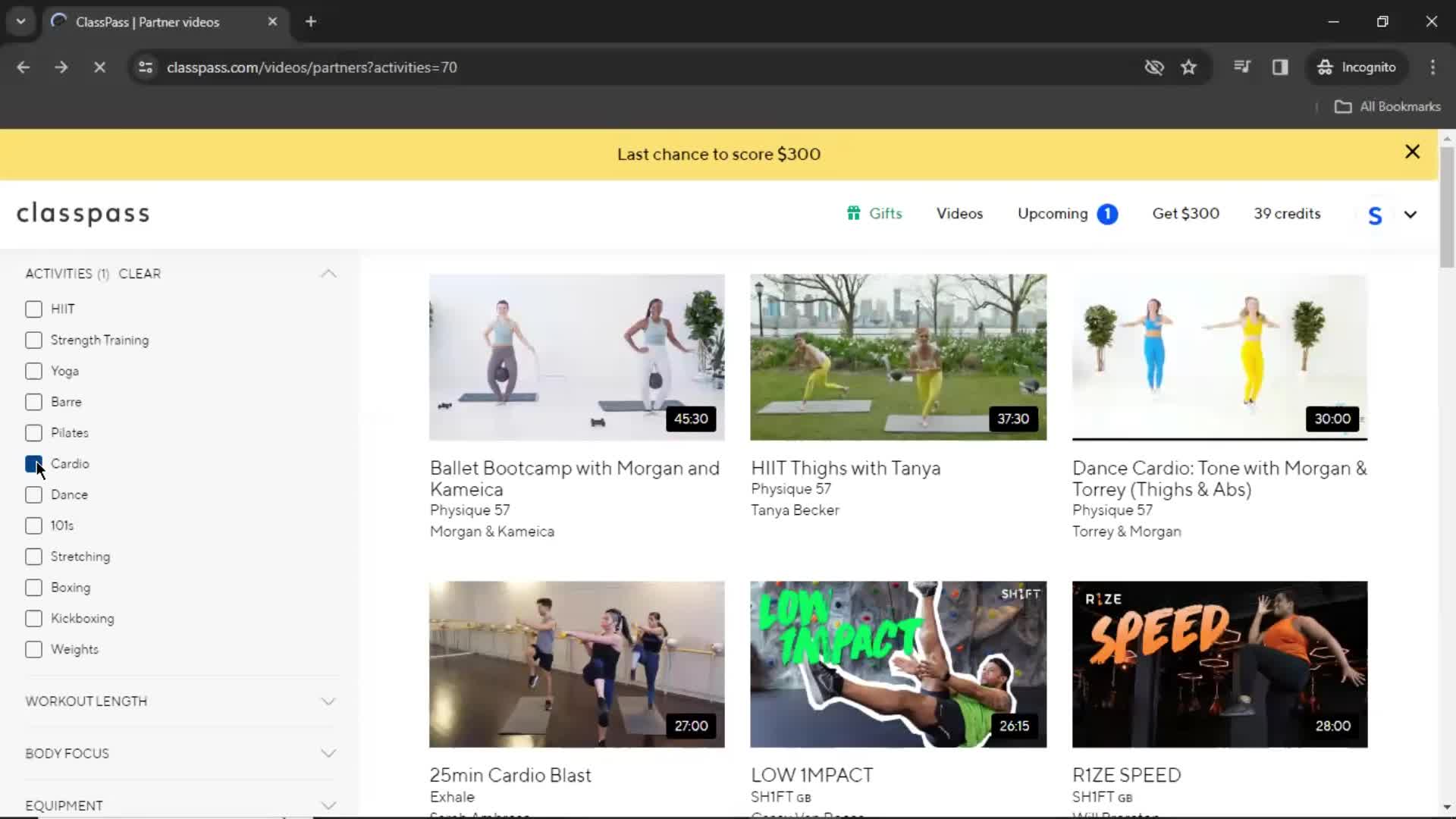The height and width of the screenshot is (819, 1456).
Task: Dismiss the yellow $300 promo banner
Action: click(1412, 152)
